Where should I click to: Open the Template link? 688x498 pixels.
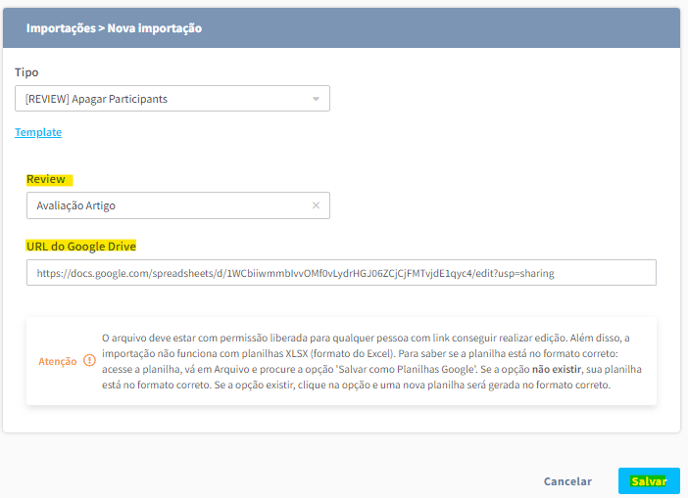pyautogui.click(x=38, y=132)
